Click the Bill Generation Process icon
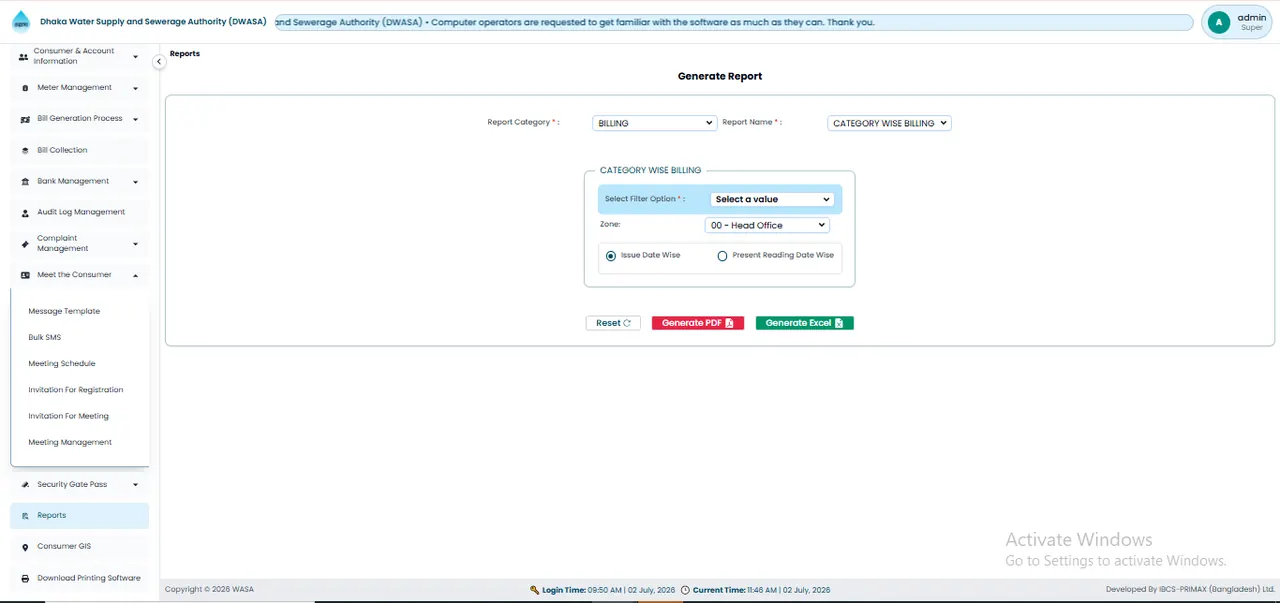 (25, 119)
